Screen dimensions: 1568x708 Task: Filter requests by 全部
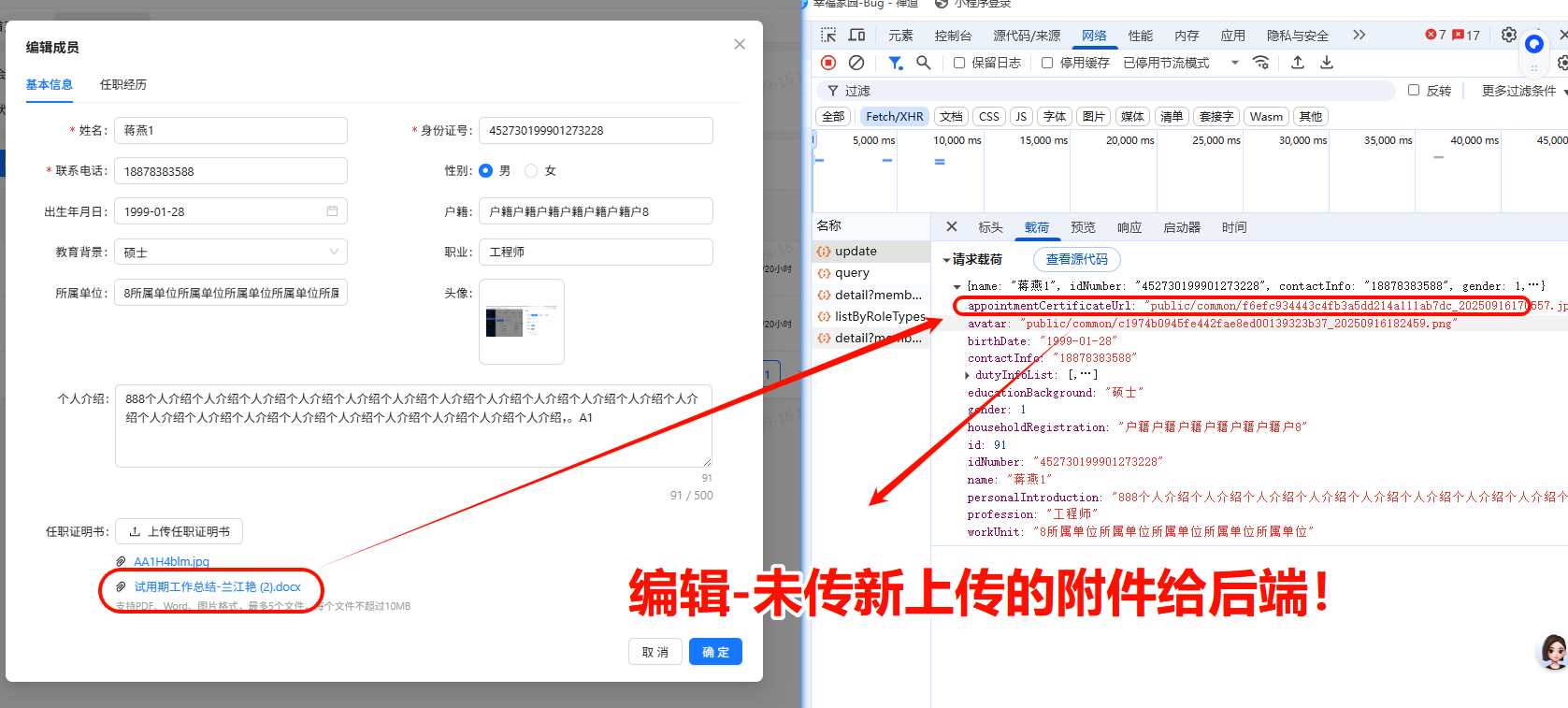click(x=833, y=117)
